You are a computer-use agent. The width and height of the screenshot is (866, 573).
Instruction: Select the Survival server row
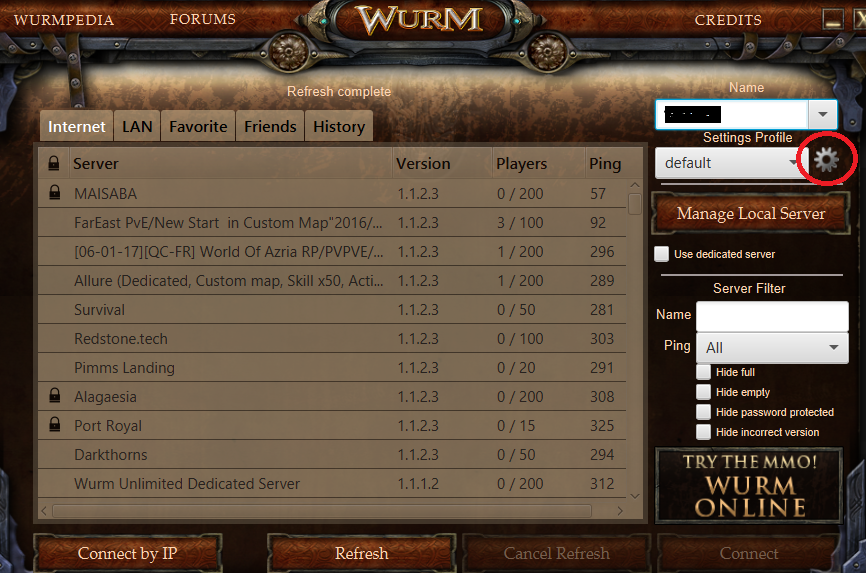(x=332, y=309)
